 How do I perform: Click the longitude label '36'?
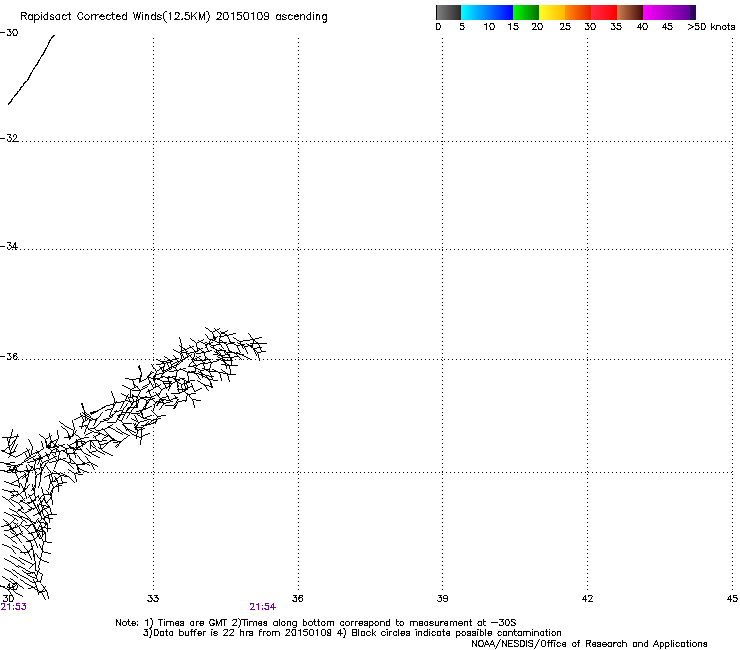click(297, 599)
